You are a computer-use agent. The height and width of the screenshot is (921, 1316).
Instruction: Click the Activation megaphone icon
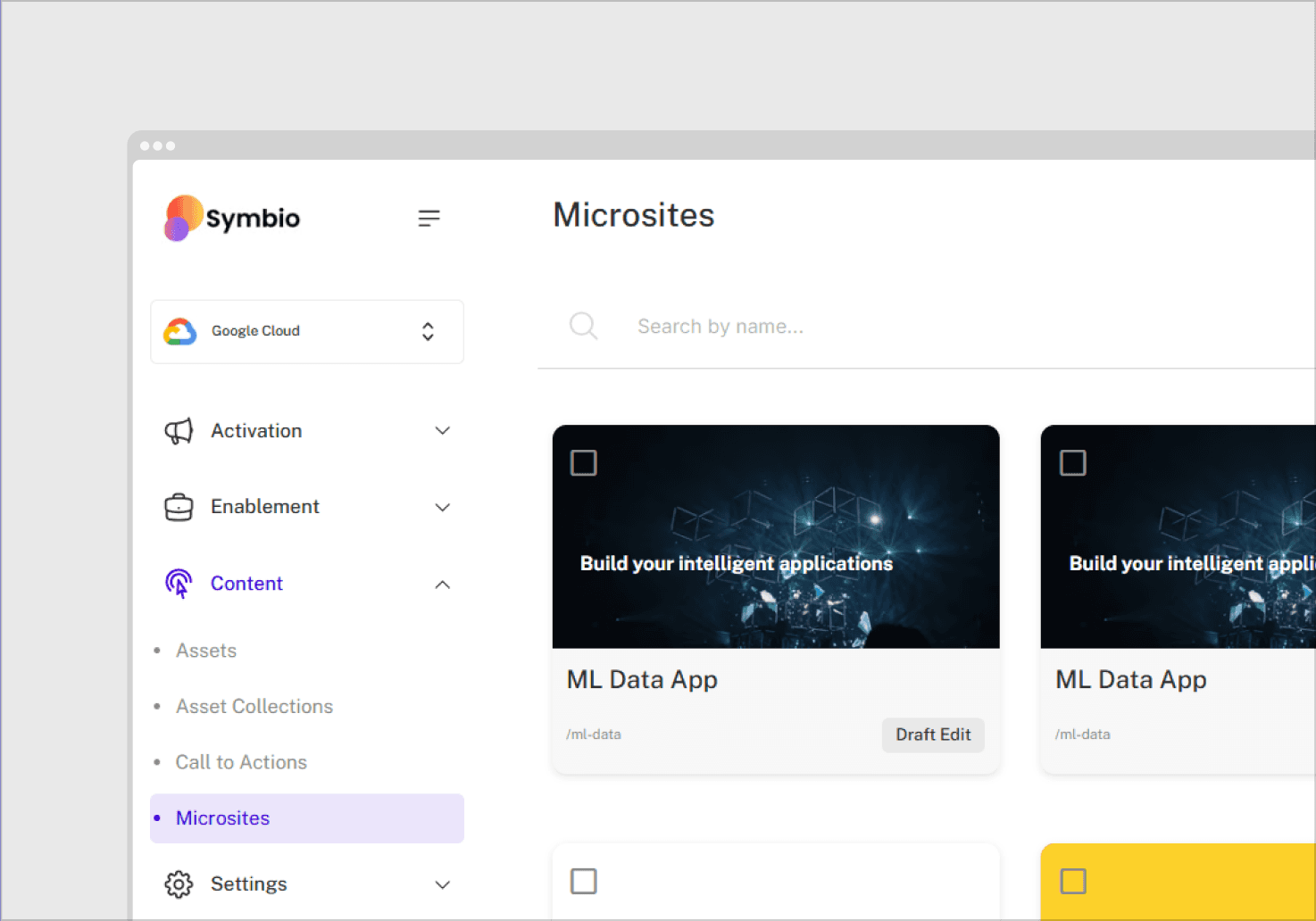[179, 431]
